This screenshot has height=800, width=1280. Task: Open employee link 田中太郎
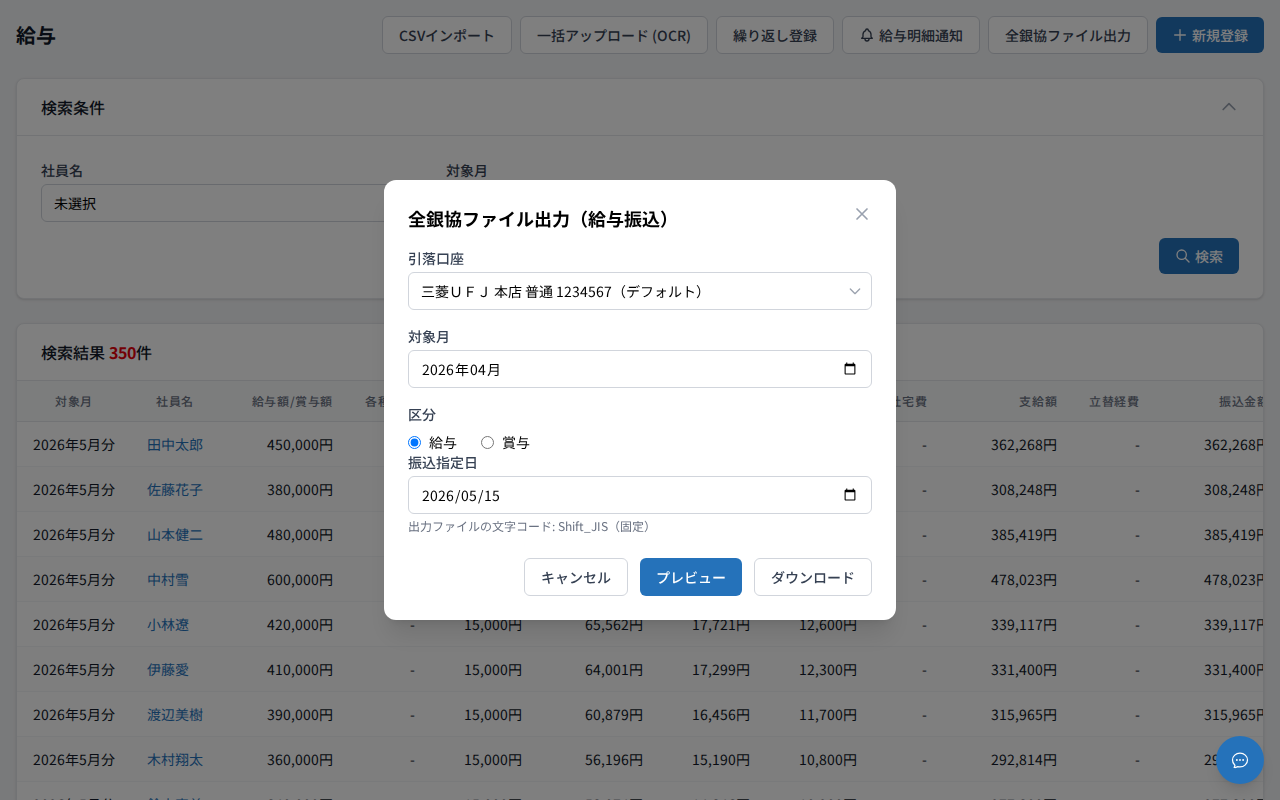175,444
